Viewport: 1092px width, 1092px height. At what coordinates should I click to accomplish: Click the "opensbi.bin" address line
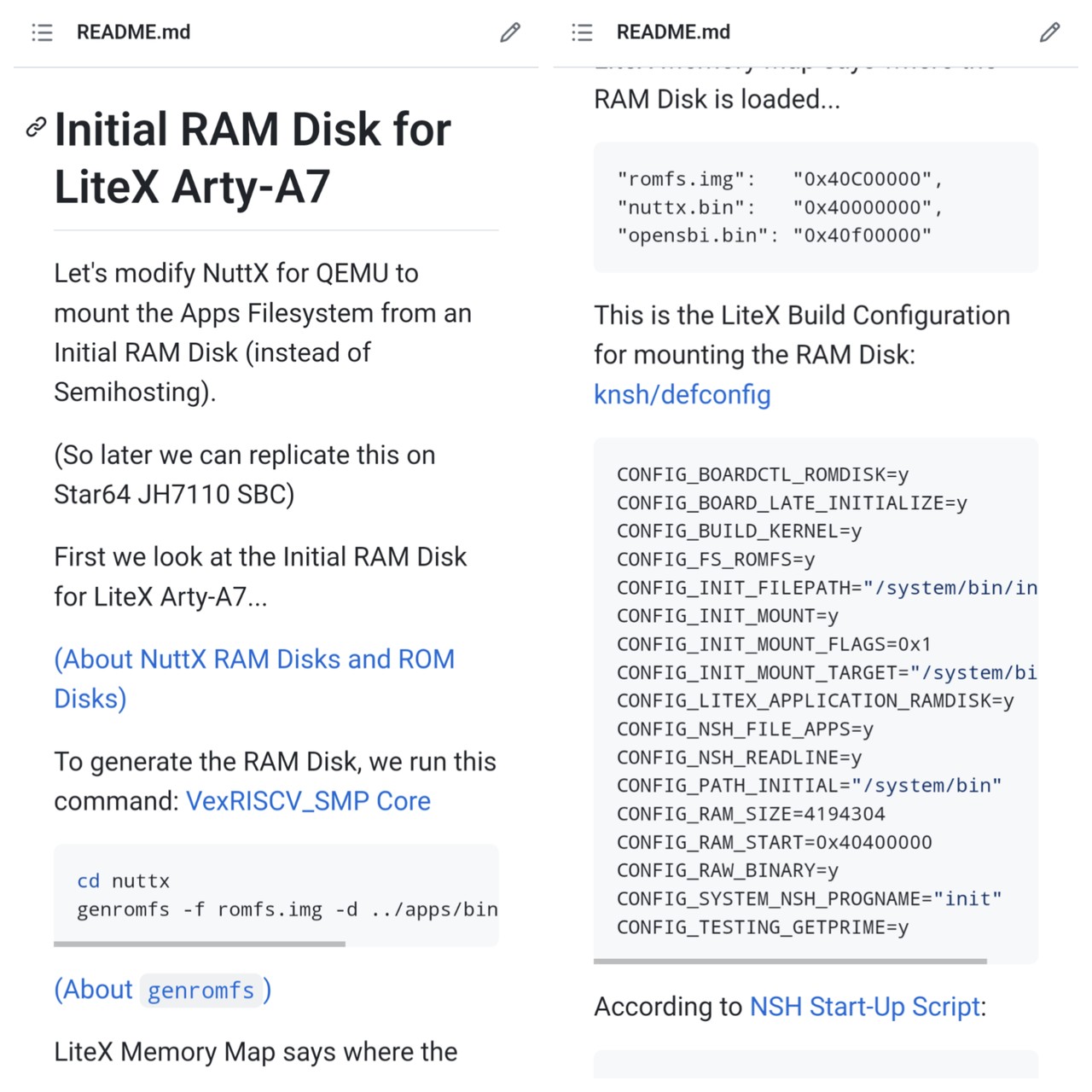pos(774,235)
